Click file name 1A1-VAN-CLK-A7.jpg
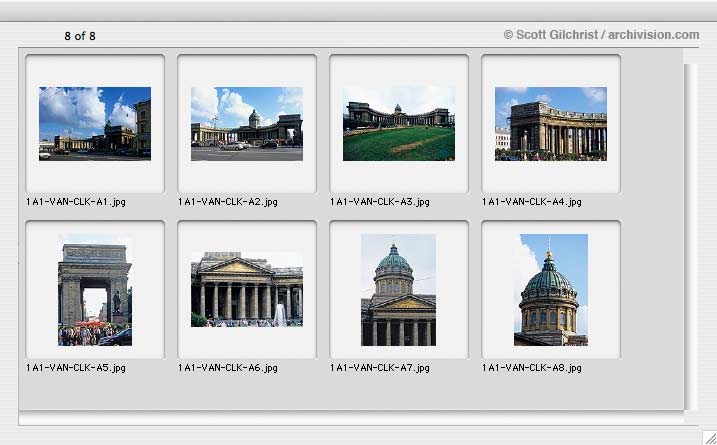This screenshot has height=445, width=717. click(x=380, y=368)
